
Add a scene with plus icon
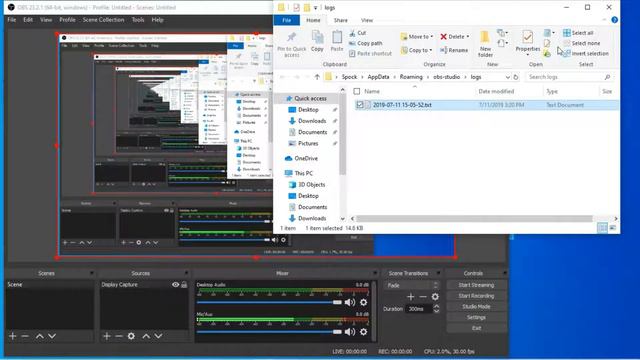coord(13,336)
